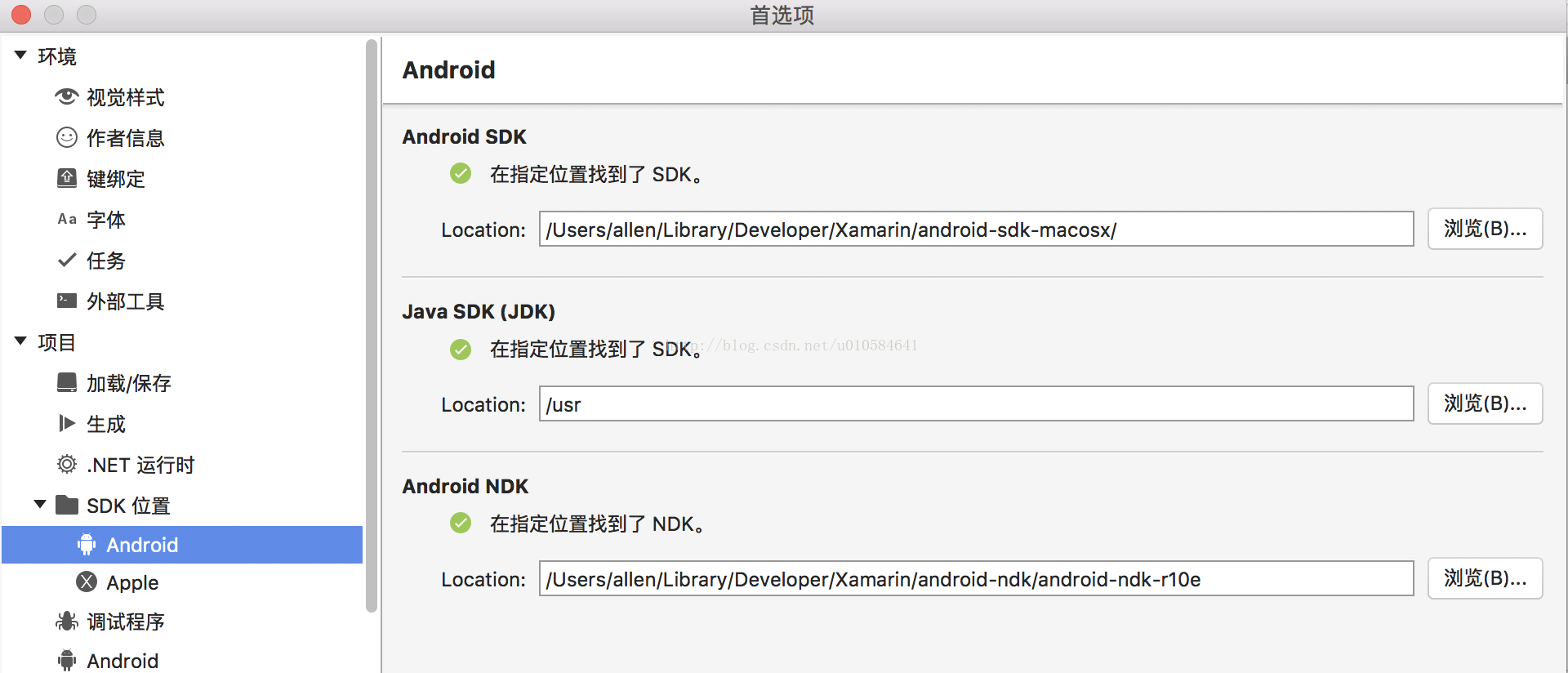
Task: Select Apple under SDK 位置
Action: (x=132, y=582)
